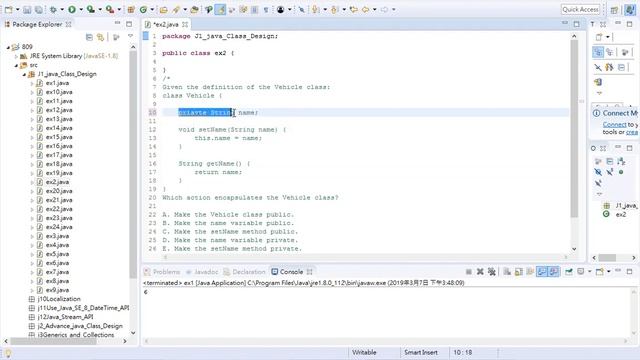
Task: Go Back using yellow left arrow
Action: tap(365, 9)
